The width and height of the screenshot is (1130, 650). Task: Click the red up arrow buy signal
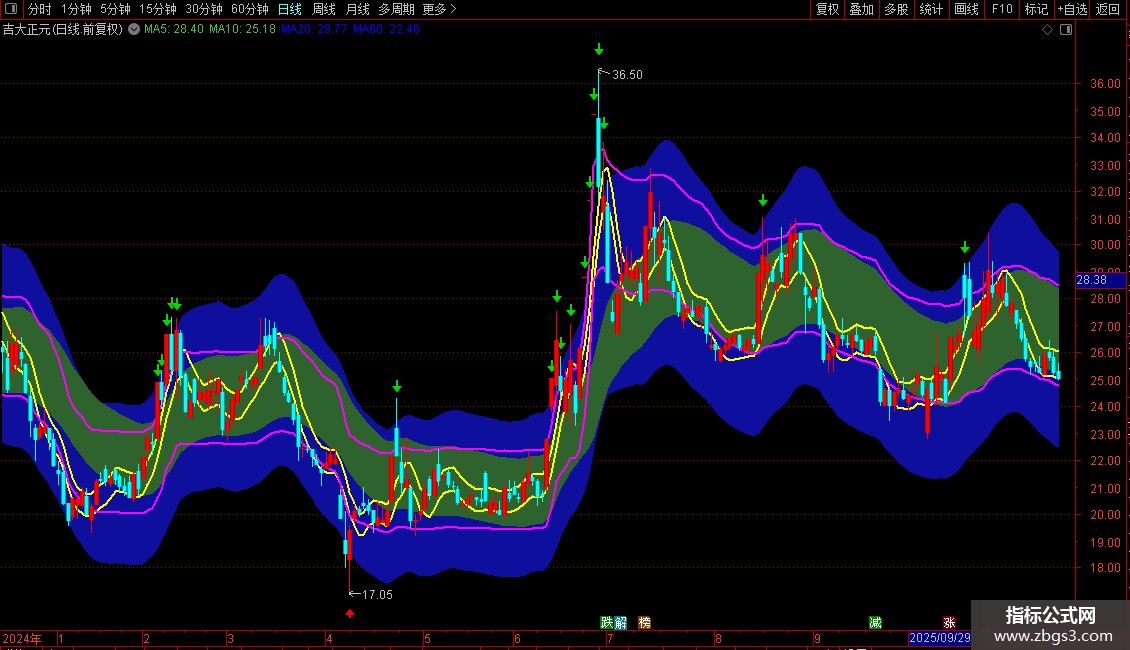(350, 613)
